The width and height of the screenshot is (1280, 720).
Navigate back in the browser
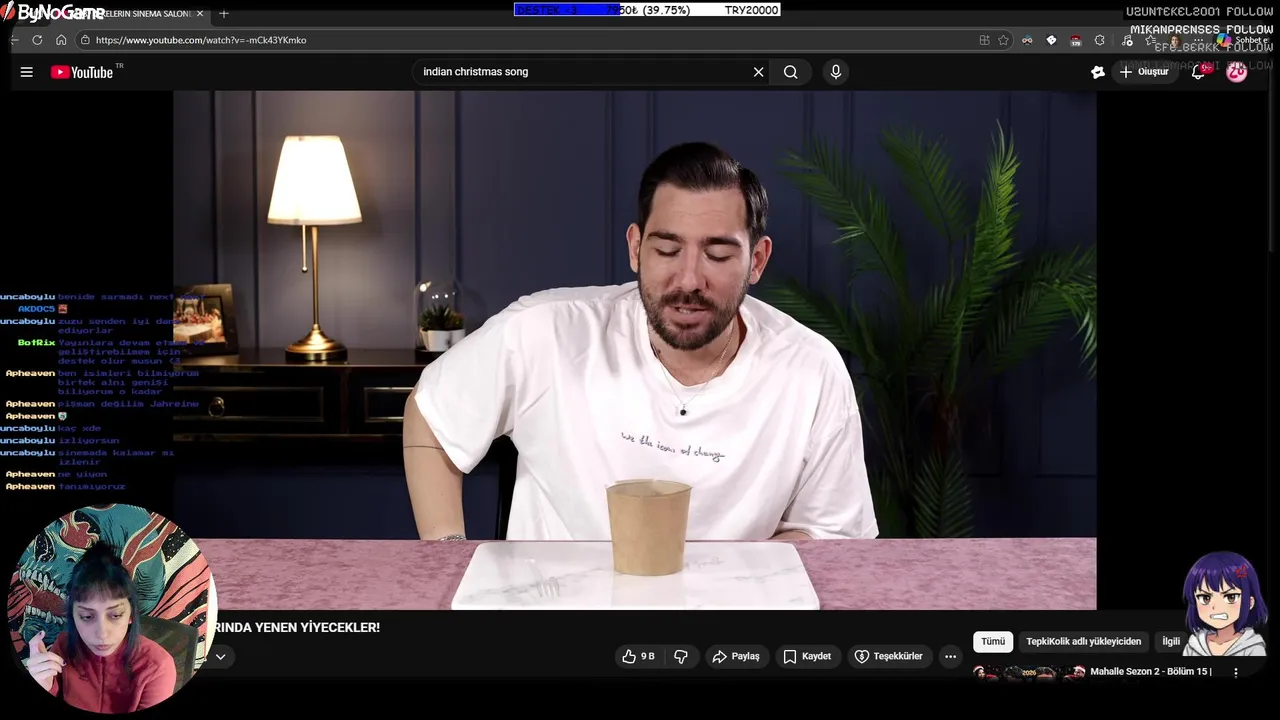[x=14, y=40]
